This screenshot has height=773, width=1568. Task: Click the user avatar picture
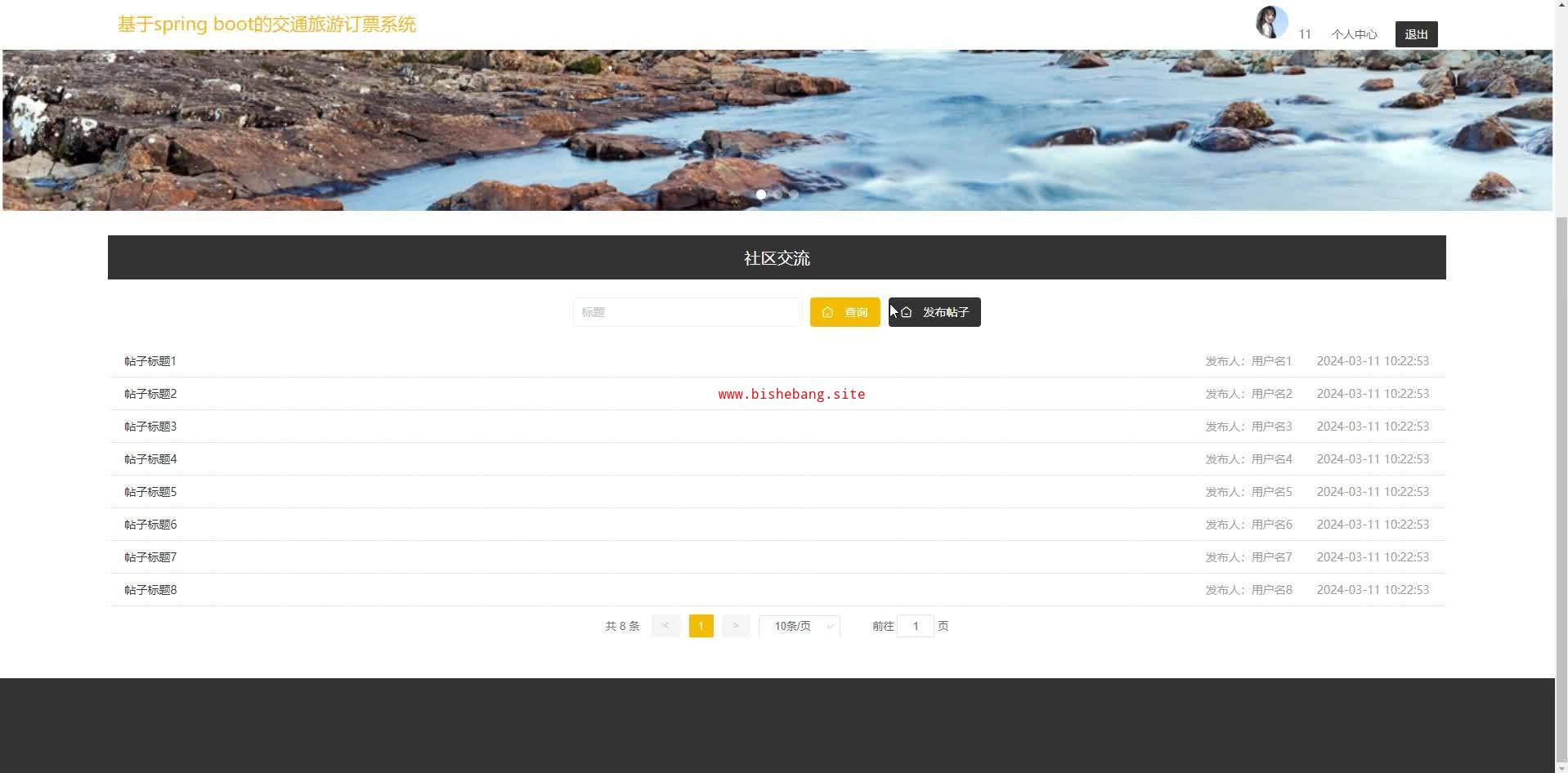(1271, 22)
